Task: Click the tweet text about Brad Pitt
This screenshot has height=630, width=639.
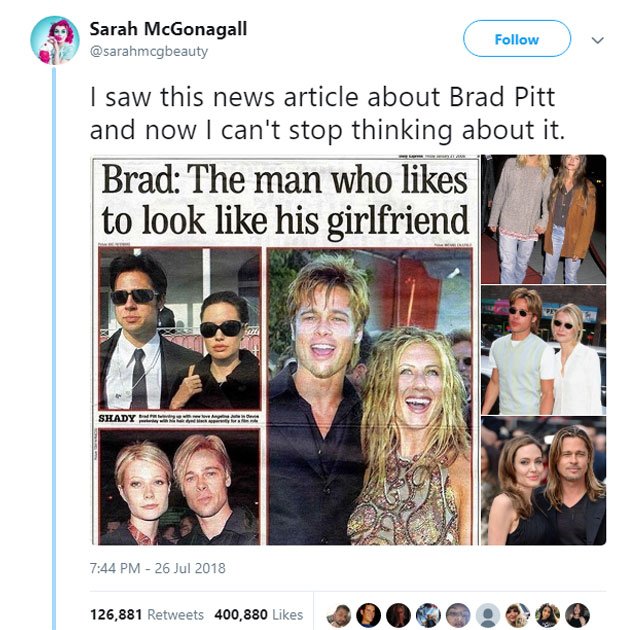Action: [328, 113]
